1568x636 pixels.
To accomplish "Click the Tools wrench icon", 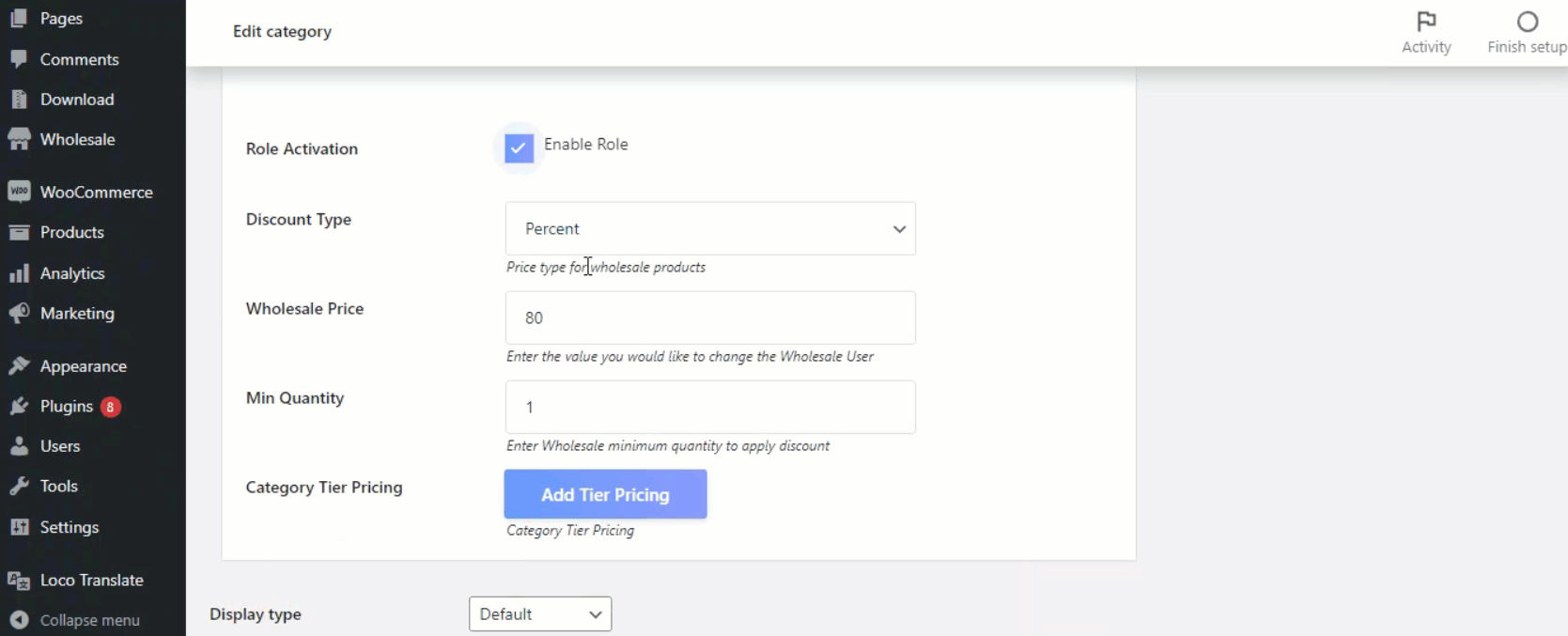I will 19,486.
